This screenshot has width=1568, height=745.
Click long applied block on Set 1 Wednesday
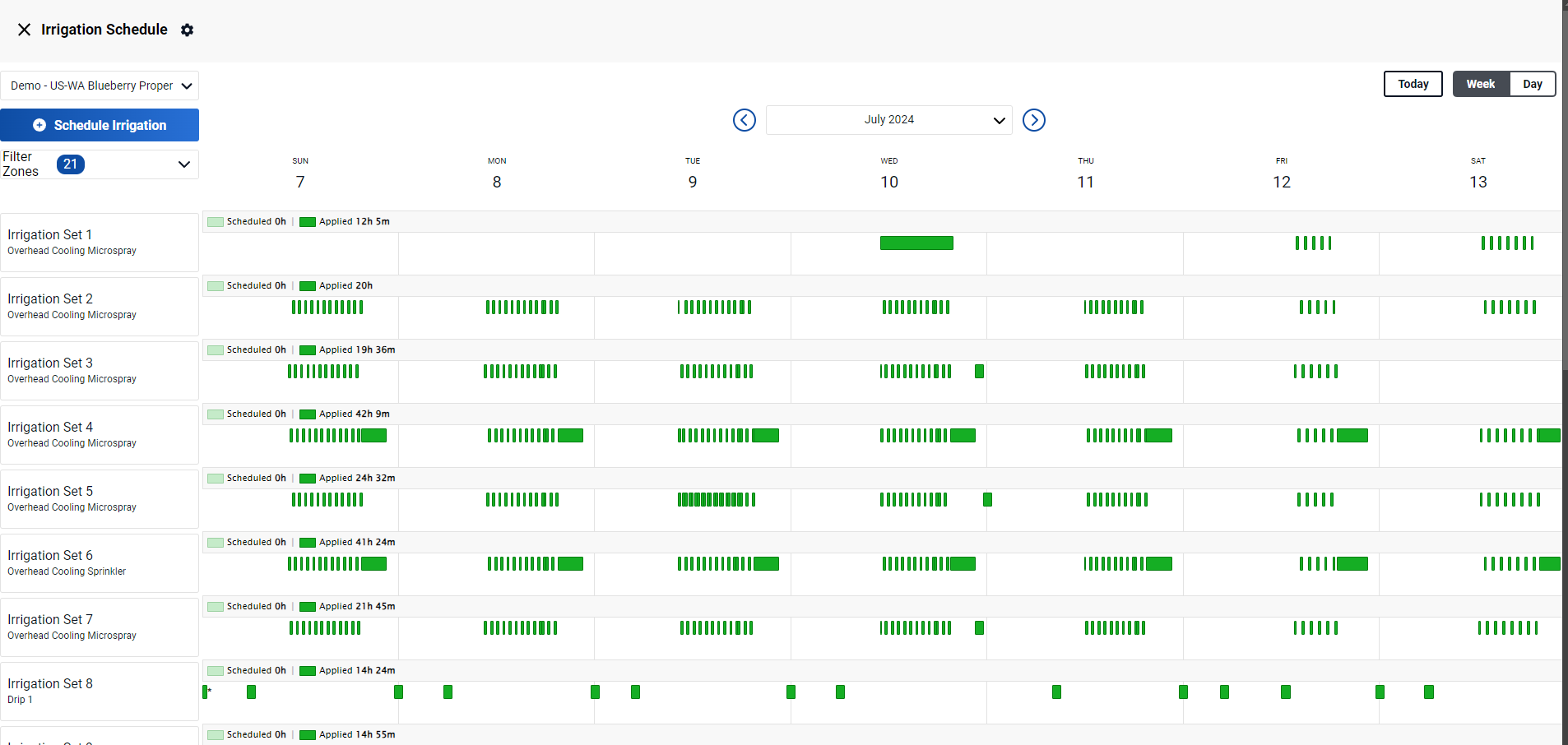[916, 243]
